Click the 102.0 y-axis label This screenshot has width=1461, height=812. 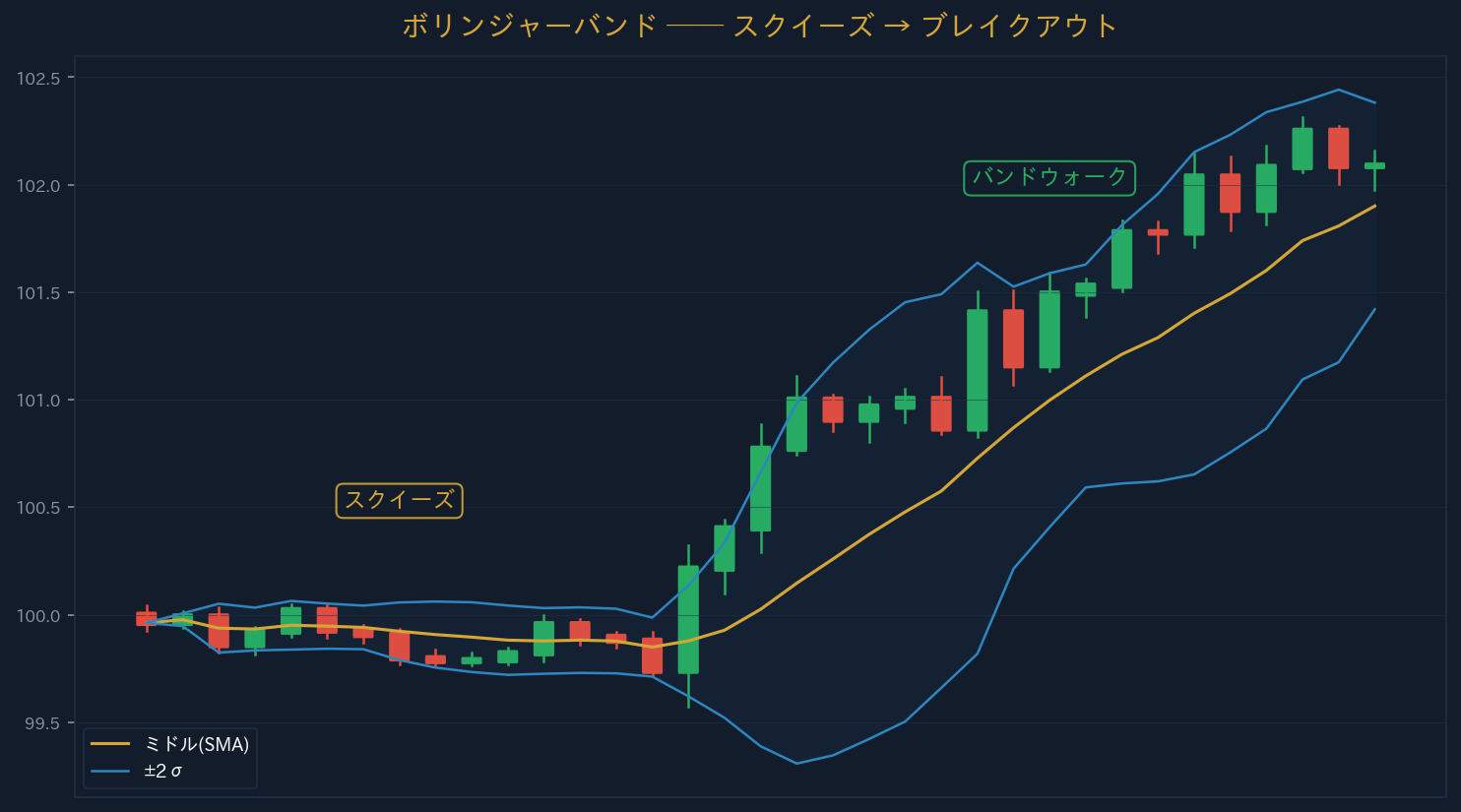tap(38, 186)
